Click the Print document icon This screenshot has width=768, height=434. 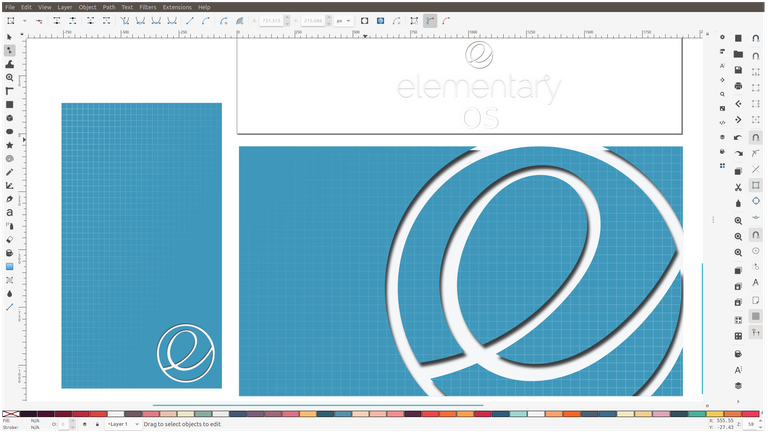[x=738, y=86]
